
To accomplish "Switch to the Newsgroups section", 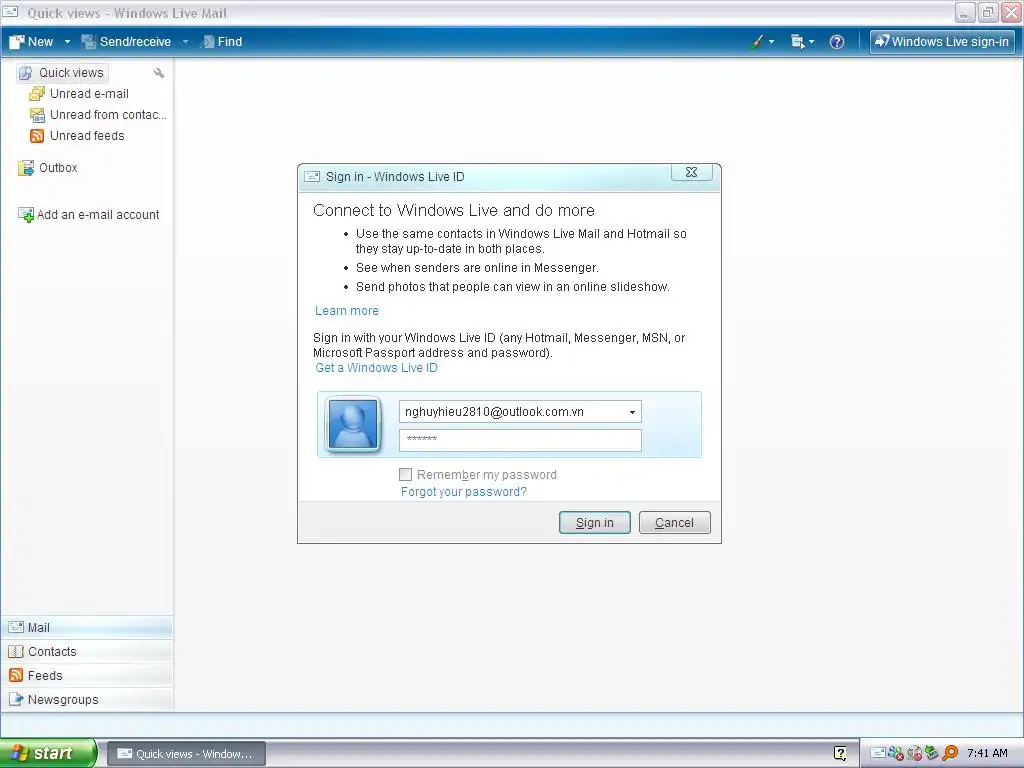I will click(87, 699).
